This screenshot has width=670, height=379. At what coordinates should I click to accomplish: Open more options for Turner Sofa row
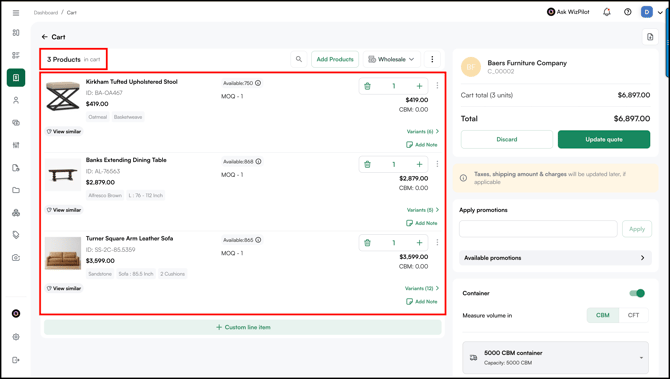437,242
